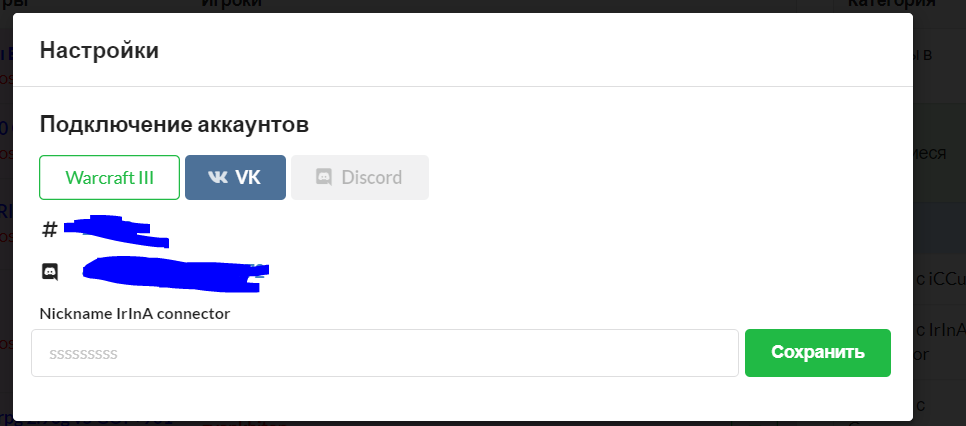
Task: Click the Discord logo in the Discord button
Action: coord(324,178)
